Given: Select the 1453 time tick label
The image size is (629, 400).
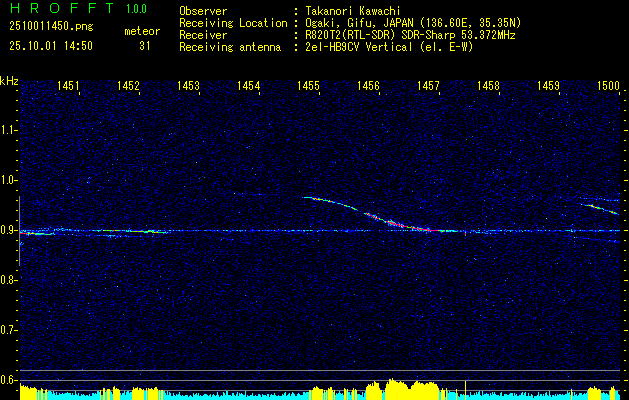Looking at the screenshot, I should tap(189, 87).
